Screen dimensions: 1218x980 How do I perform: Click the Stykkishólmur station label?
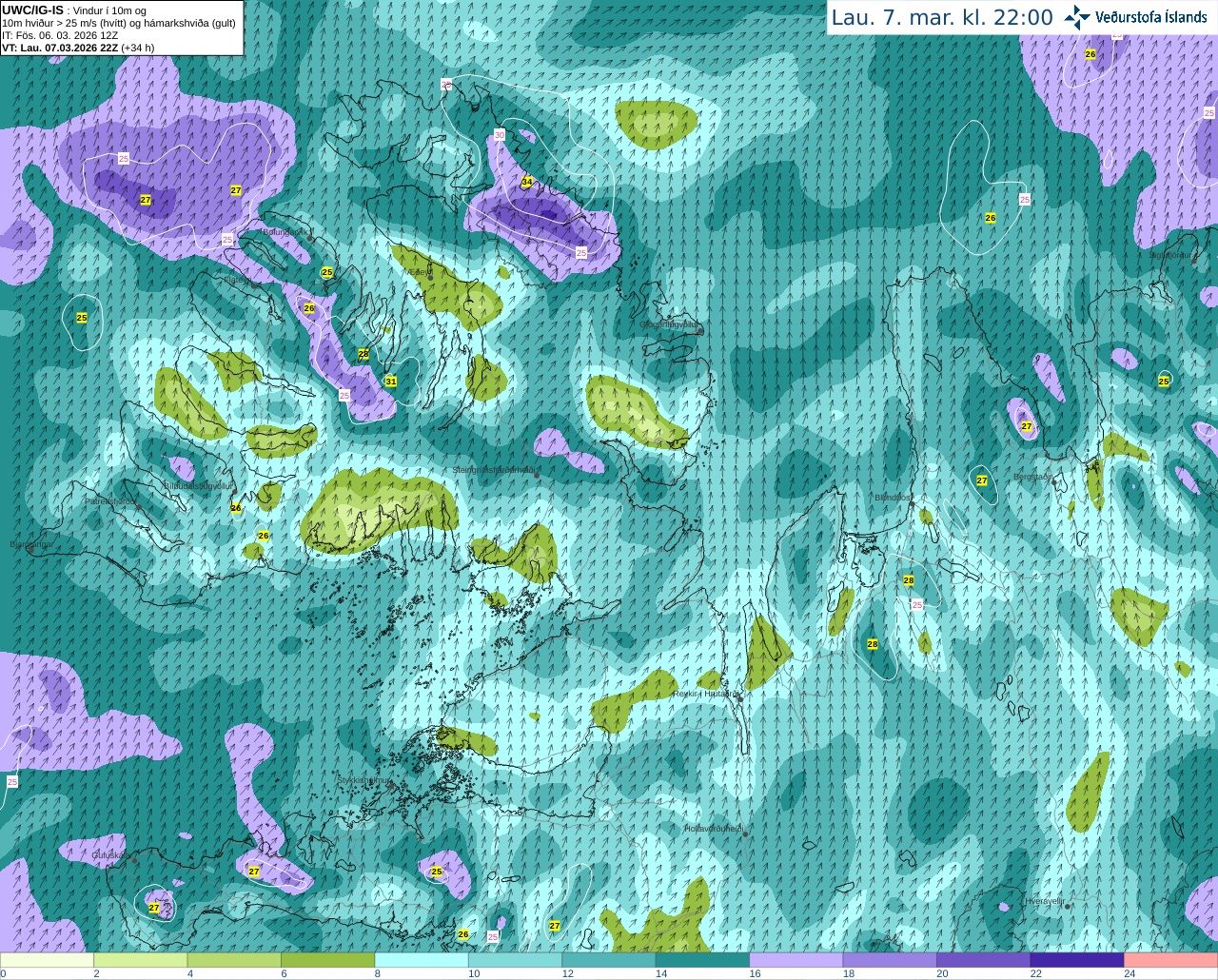[x=364, y=779]
